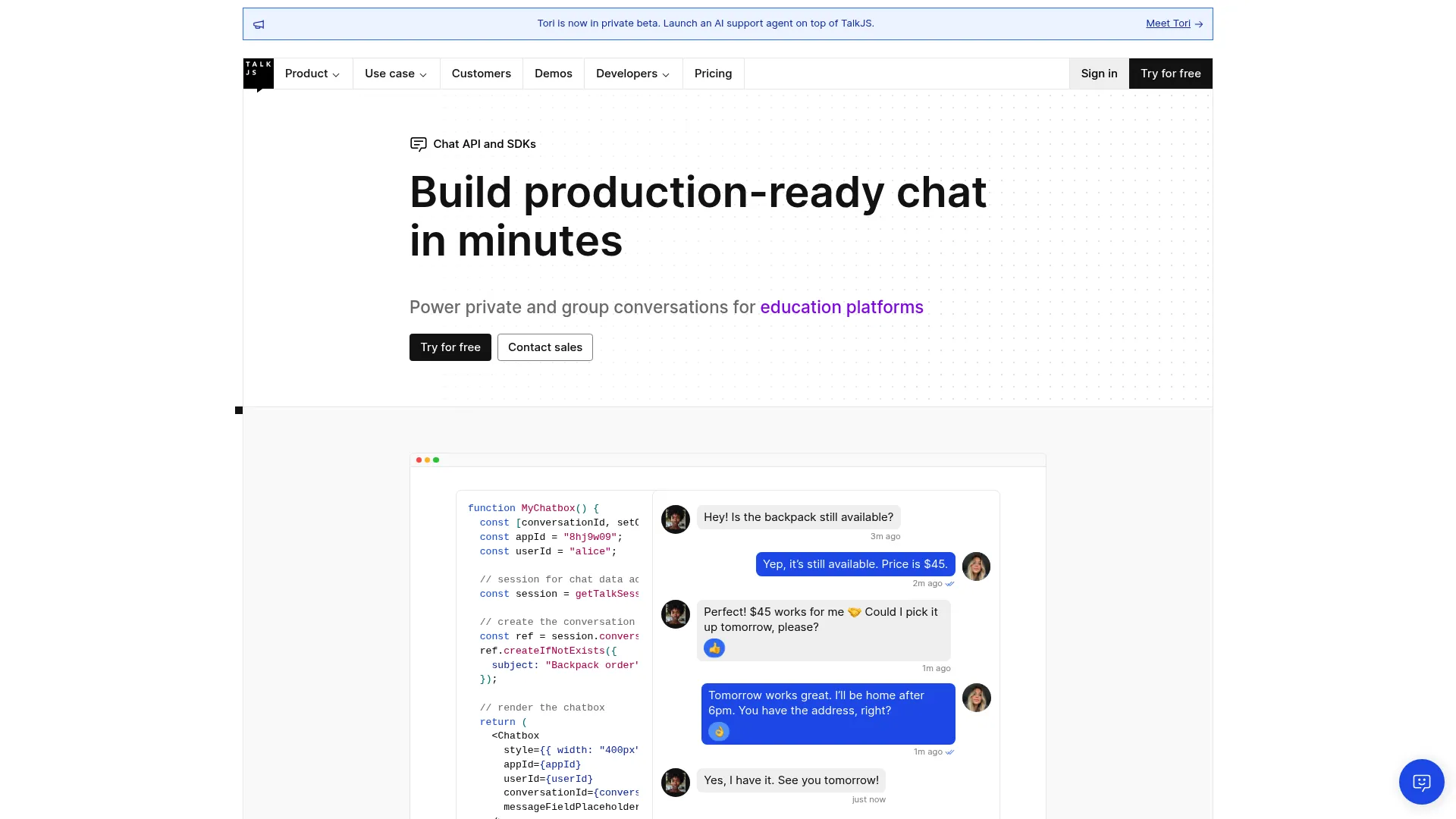Click the 'ref.createIfNotExists({' code line
1456x819 pixels.
point(548,651)
